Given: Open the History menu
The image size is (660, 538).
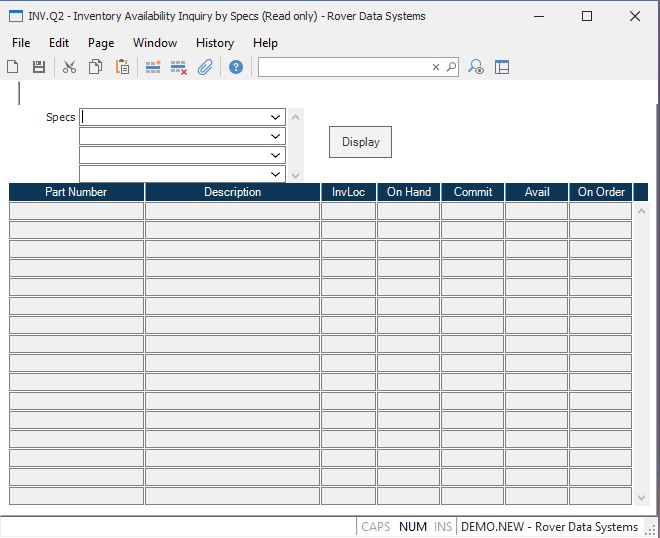Looking at the screenshot, I should pyautogui.click(x=214, y=43).
